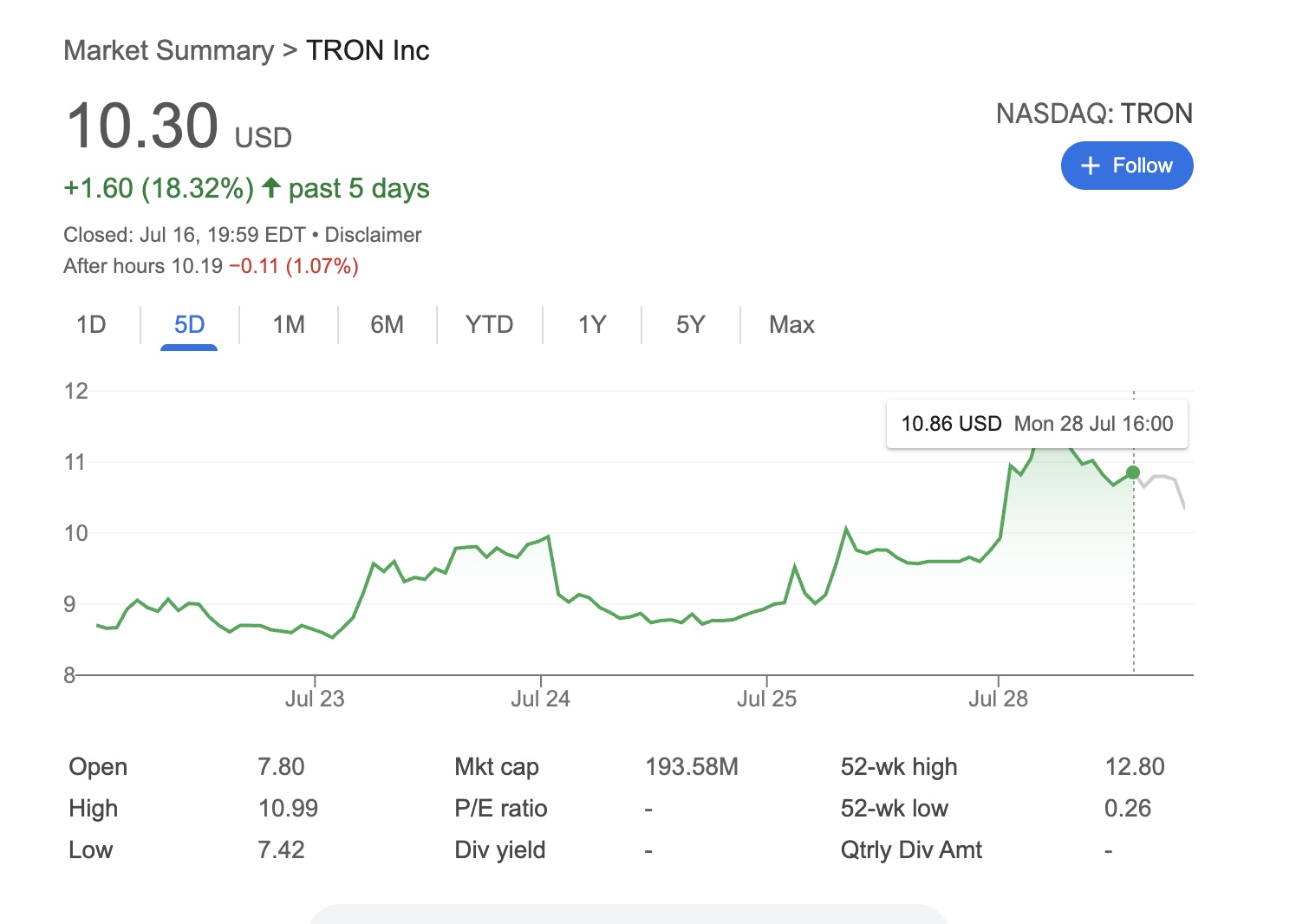Click the green up arrow icon

tap(271, 187)
